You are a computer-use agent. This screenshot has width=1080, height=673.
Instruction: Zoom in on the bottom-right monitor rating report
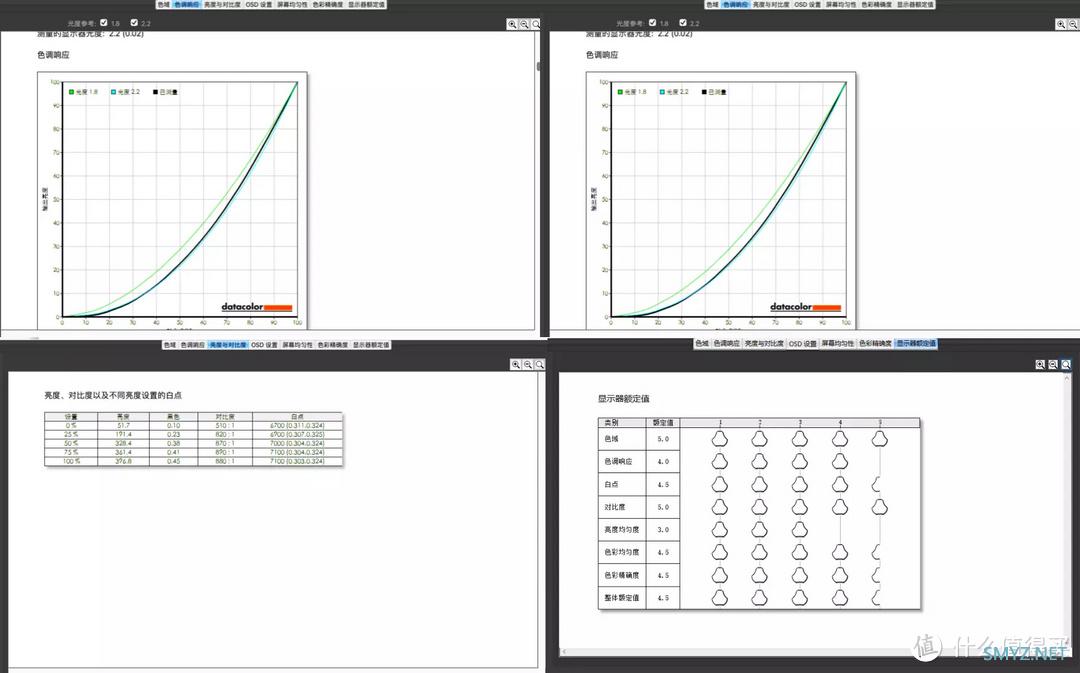(x=1040, y=365)
